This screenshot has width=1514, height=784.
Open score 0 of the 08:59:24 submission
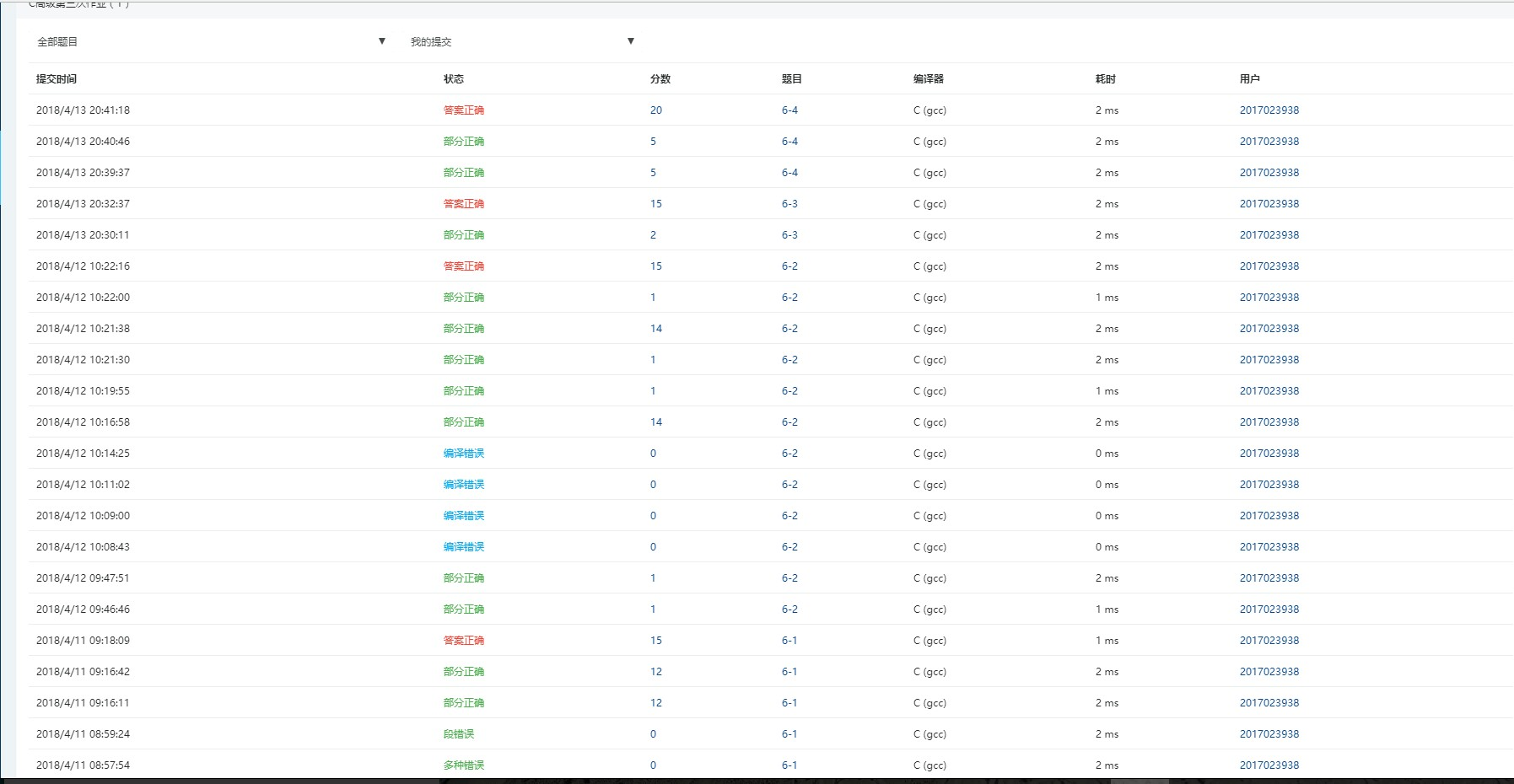653,734
